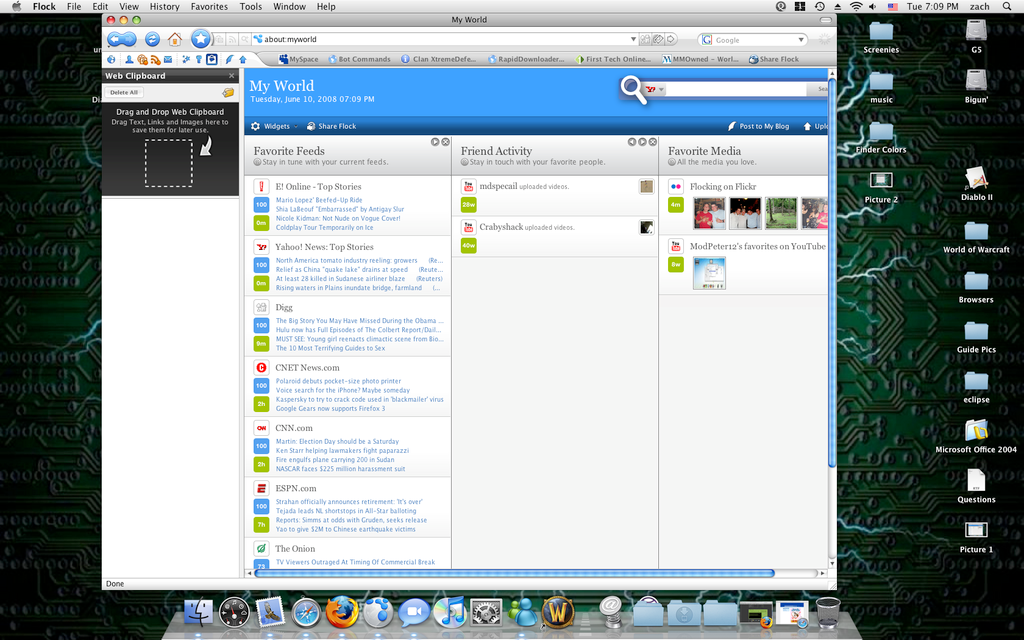The width and height of the screenshot is (1024, 640).
Task: Open the E! Online - Top Stories feed
Action: coord(318,187)
